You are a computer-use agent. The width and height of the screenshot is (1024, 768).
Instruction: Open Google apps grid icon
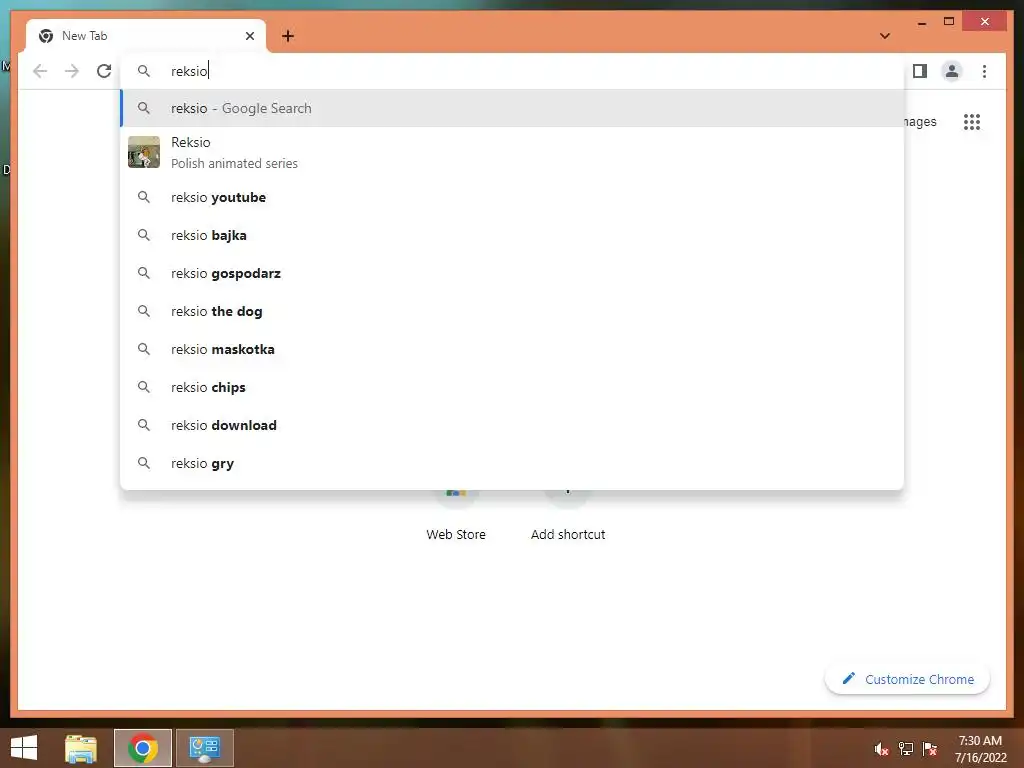(x=972, y=122)
